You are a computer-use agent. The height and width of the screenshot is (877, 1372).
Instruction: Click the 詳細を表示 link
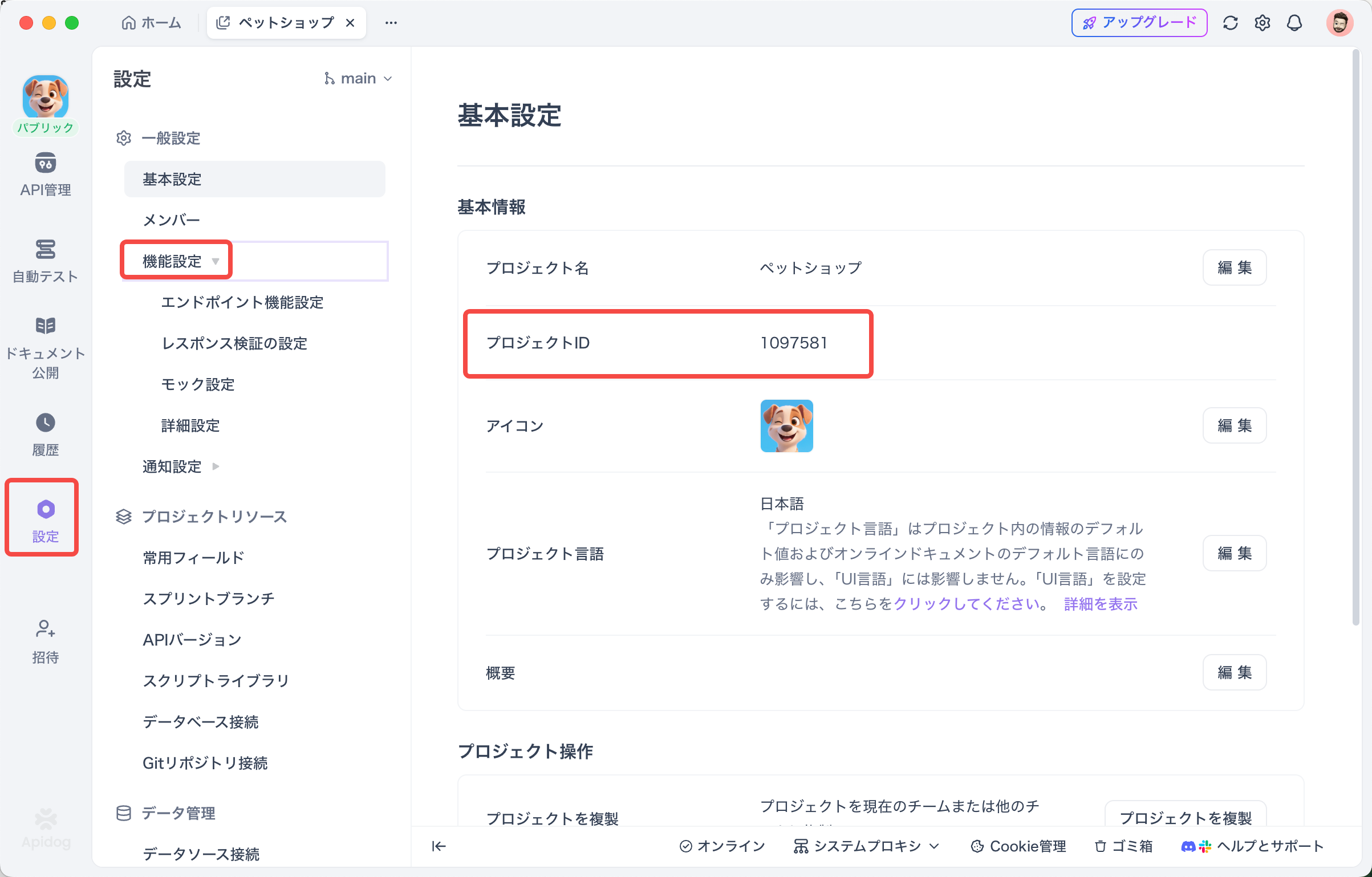pos(1101,604)
